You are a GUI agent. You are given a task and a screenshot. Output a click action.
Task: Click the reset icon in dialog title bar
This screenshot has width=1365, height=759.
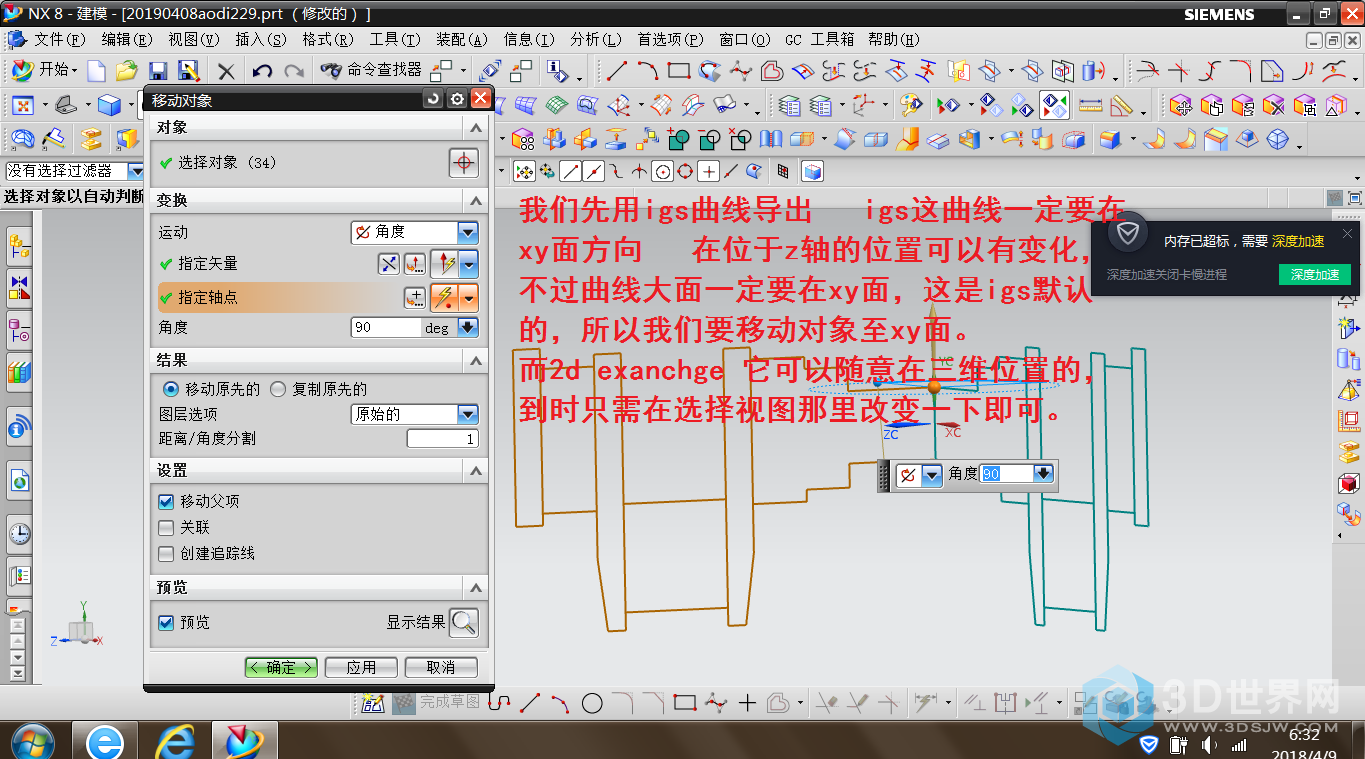(x=433, y=99)
